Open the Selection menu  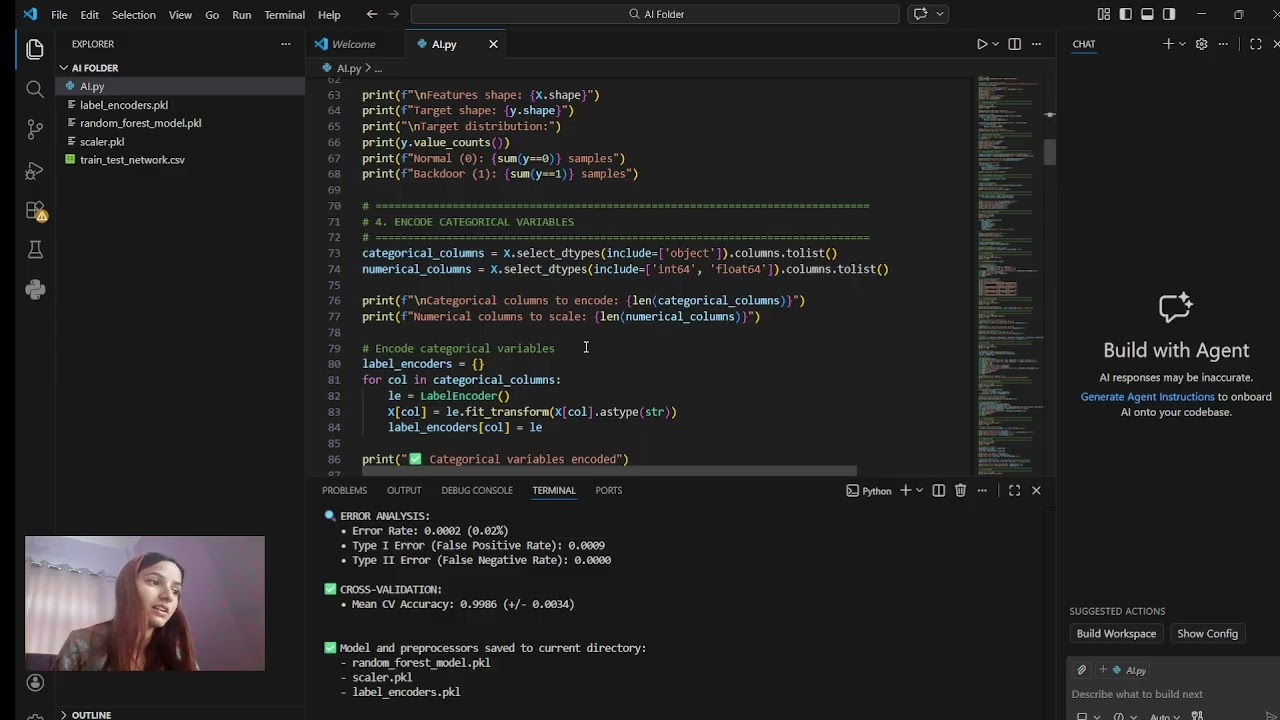[133, 15]
